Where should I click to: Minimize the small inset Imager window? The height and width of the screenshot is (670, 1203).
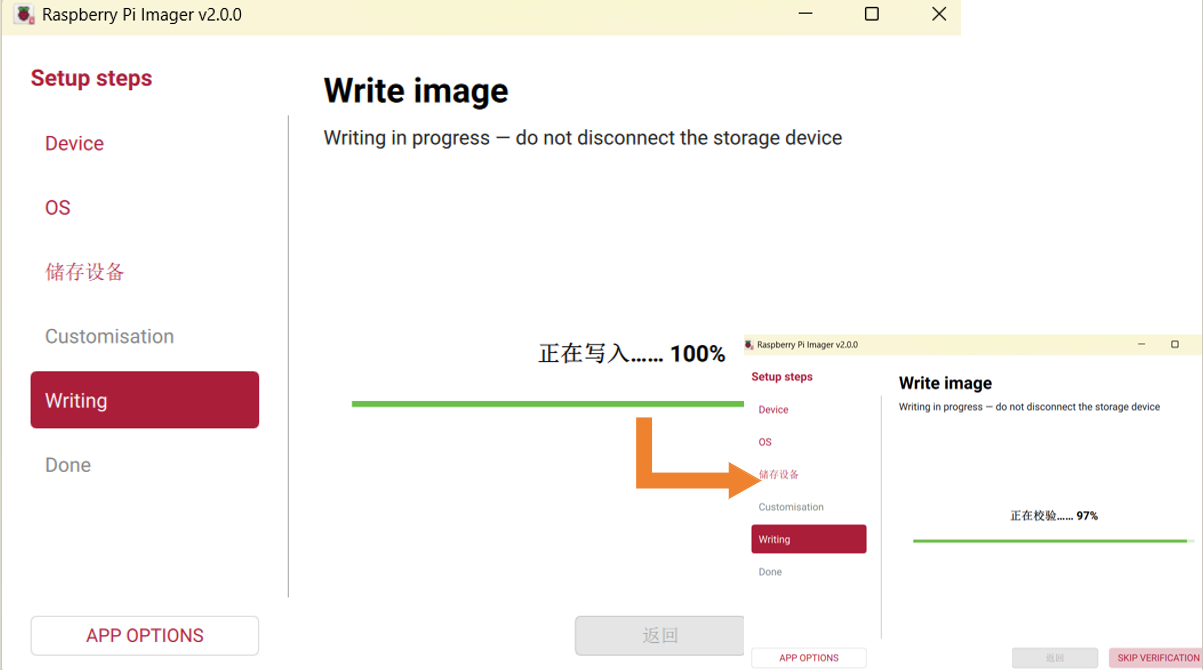coord(1141,345)
